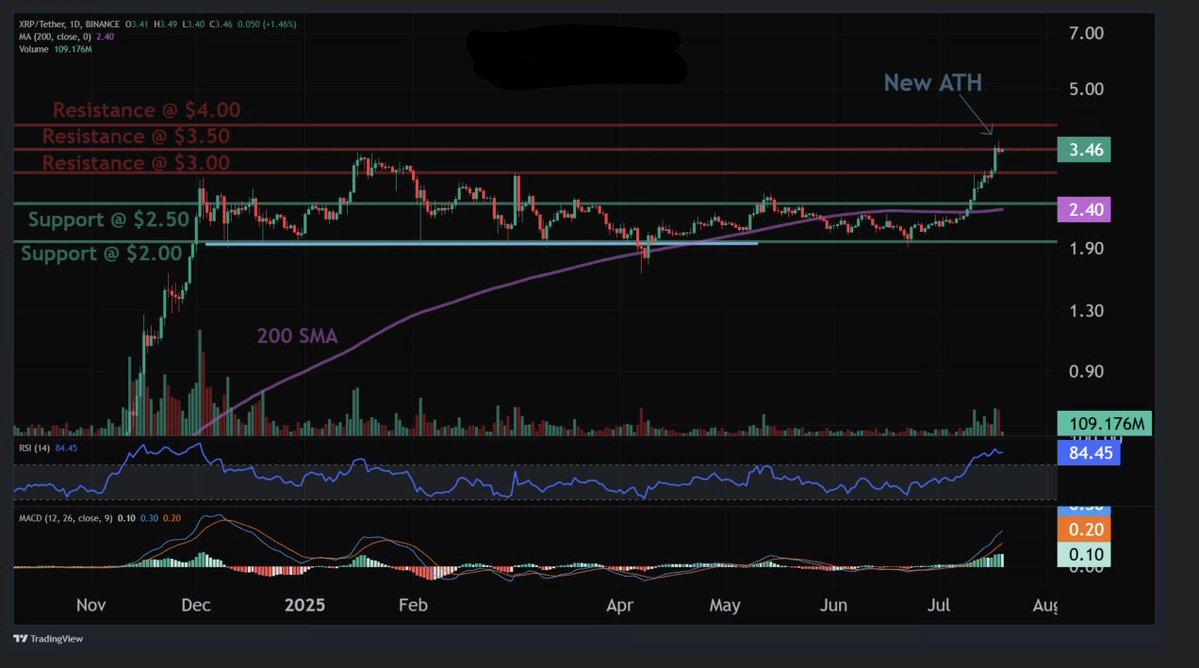Viewport: 1199px width, 668px height.
Task: Click the 0.90 price axis label
Action: point(1086,371)
